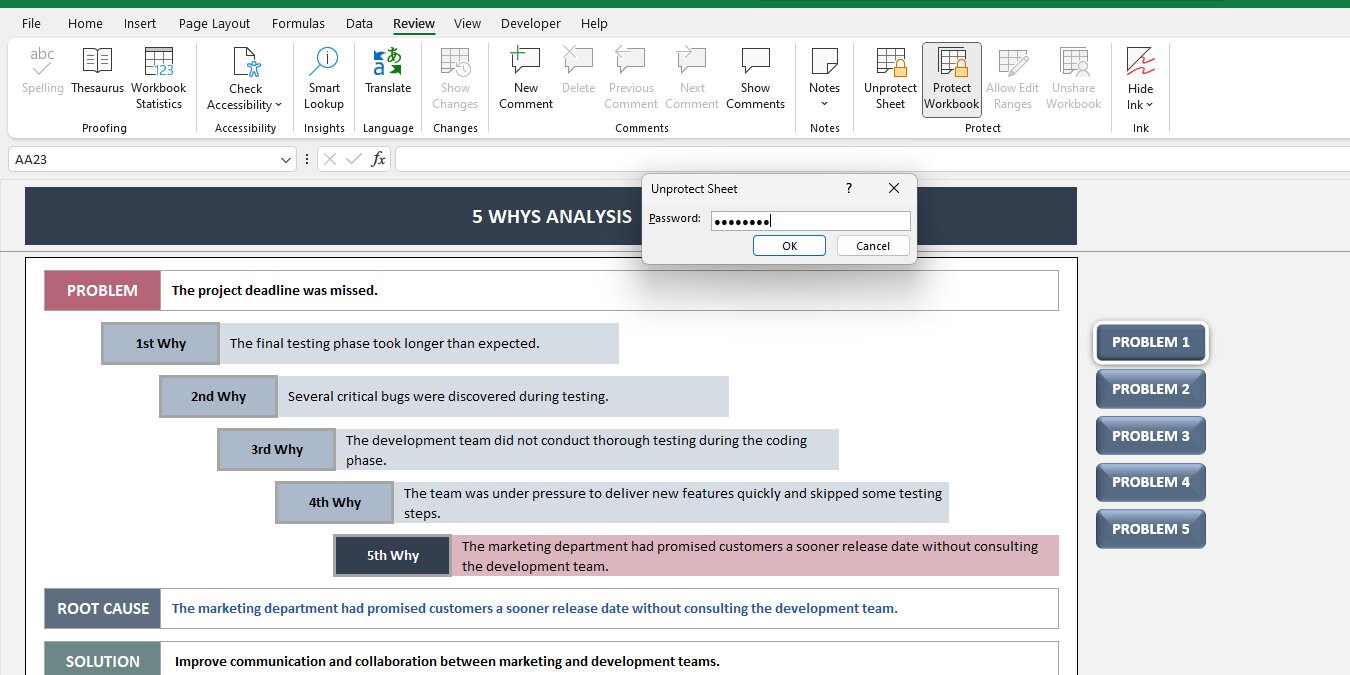Viewport: 1350px width, 675px height.
Task: Open the Help tab
Action: (x=594, y=23)
